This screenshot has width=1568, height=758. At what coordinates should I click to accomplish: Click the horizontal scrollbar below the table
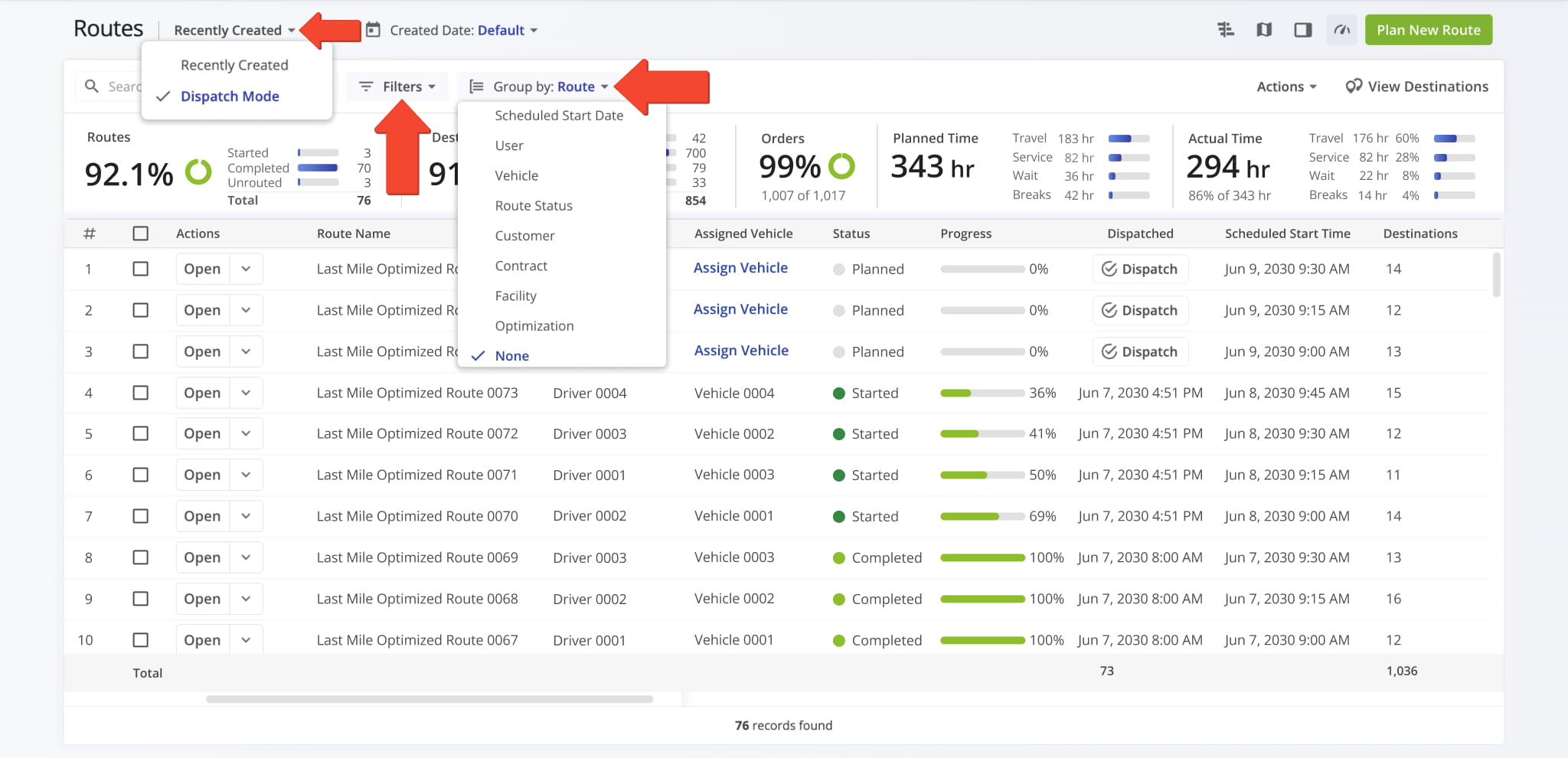pyautogui.click(x=430, y=698)
